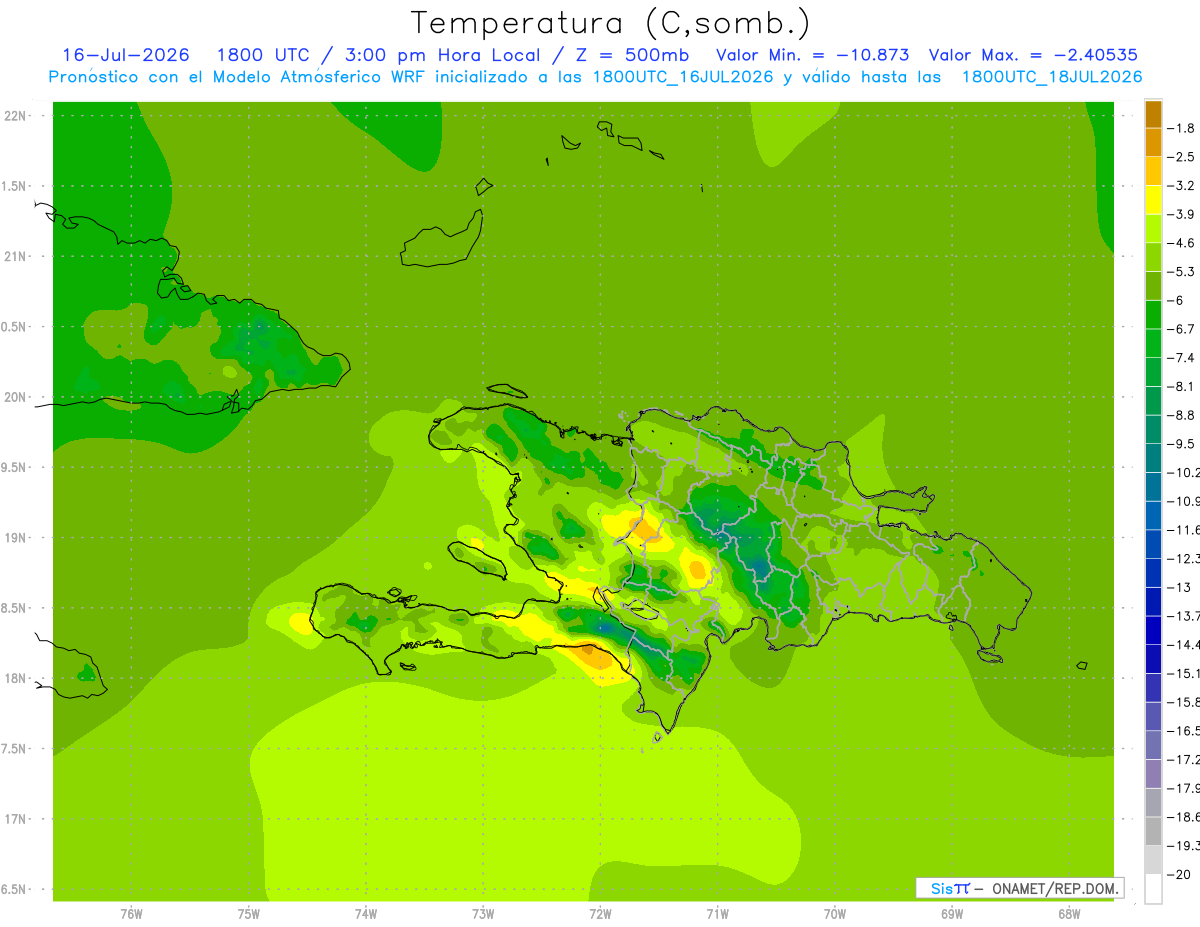The width and height of the screenshot is (1200, 927).
Task: Click the "-8.1" colorbar label
Action: pyautogui.click(x=1181, y=386)
